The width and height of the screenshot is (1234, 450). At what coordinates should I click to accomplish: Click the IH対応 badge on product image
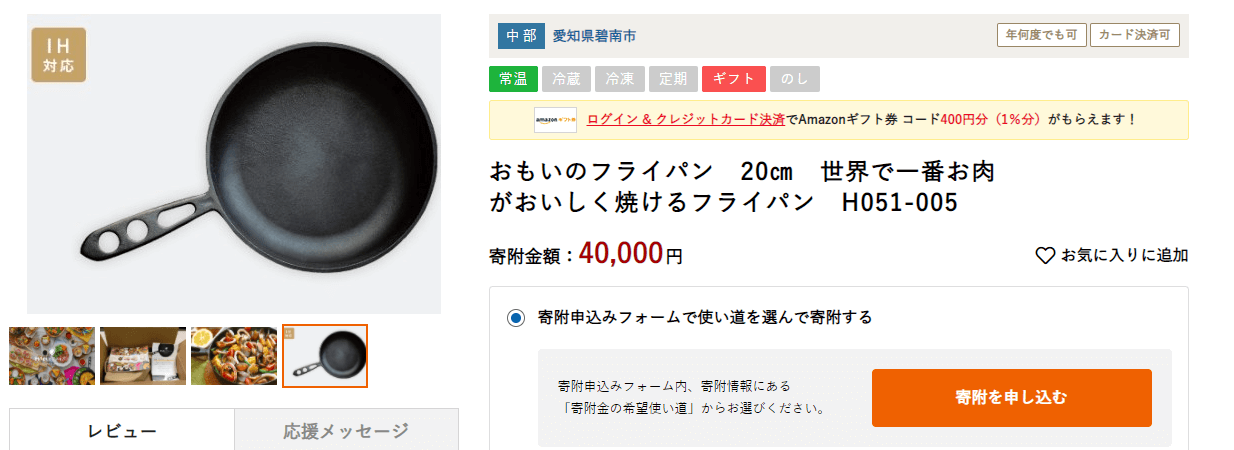click(59, 55)
